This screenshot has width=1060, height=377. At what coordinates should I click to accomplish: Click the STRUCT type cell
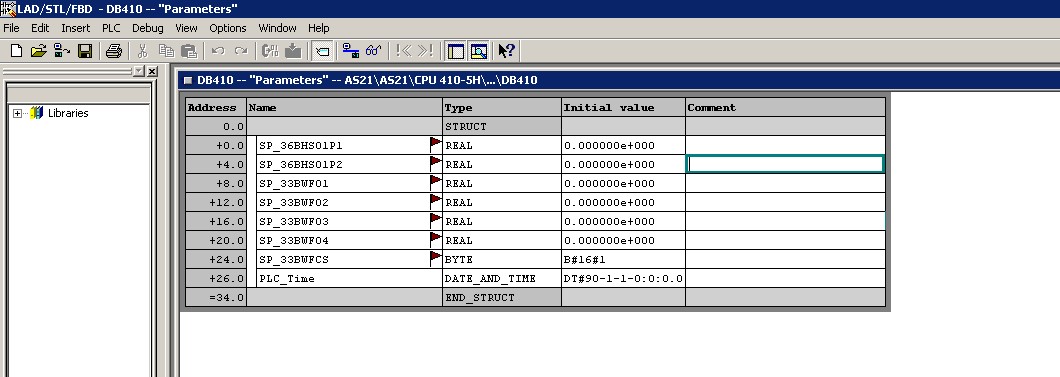(502, 126)
